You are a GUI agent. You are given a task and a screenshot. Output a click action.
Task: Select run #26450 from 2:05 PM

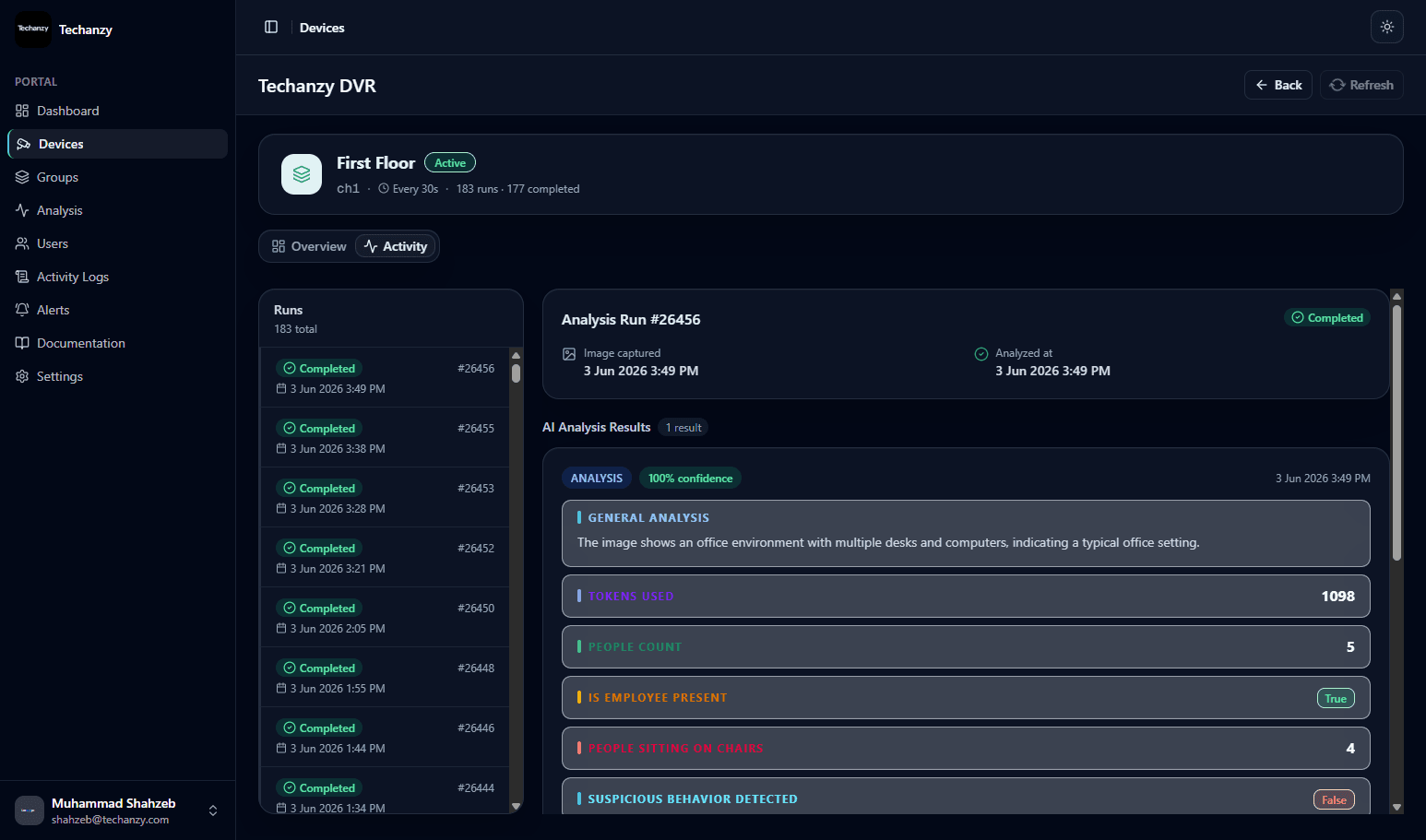click(x=385, y=618)
